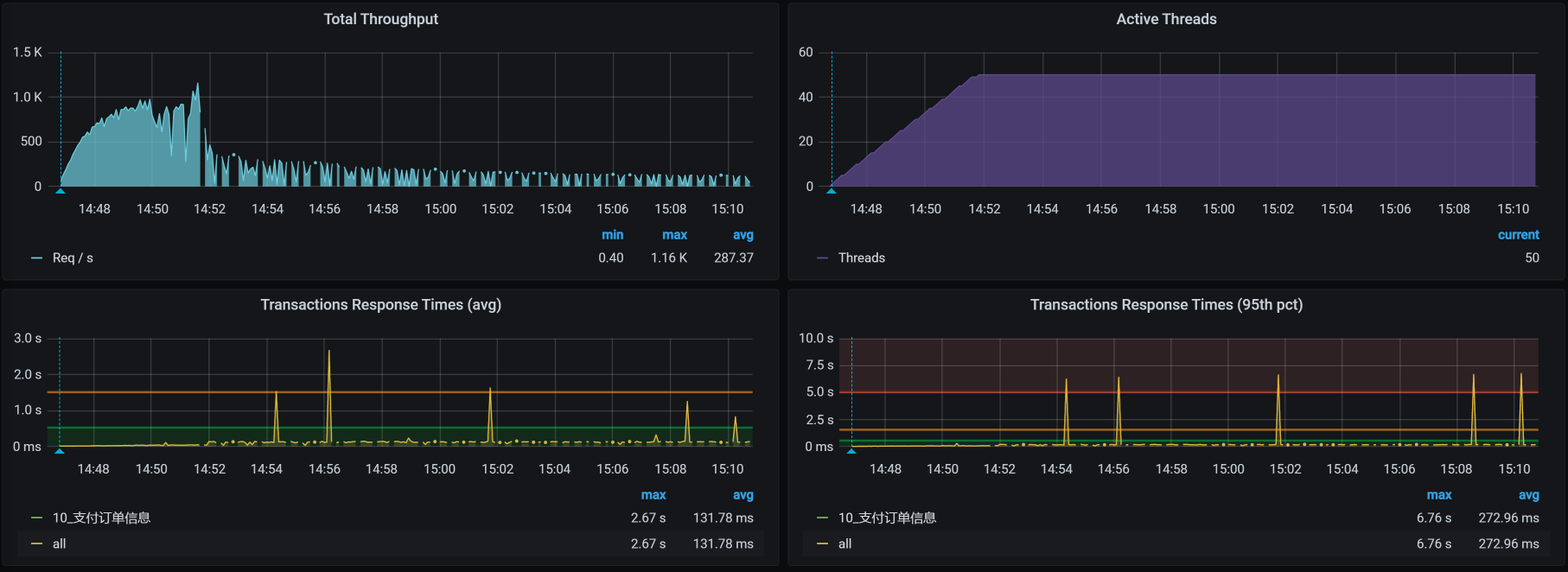
Task: Expand Transactions Response Times (95th pct) panel menu
Action: 1165,304
